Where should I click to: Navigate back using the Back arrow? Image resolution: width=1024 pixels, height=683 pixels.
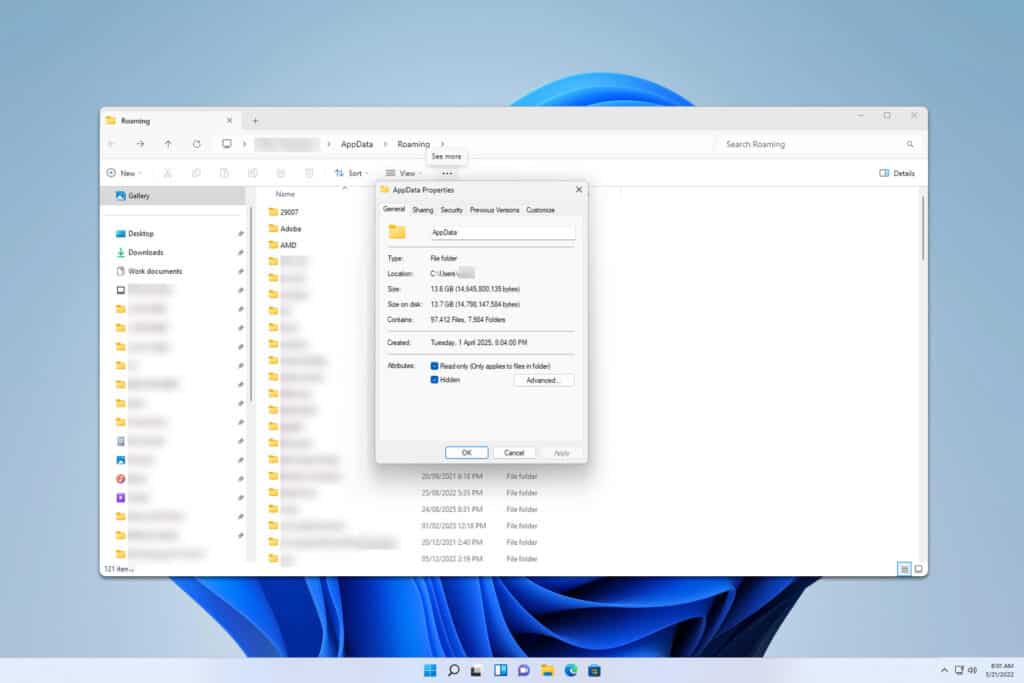(x=110, y=143)
